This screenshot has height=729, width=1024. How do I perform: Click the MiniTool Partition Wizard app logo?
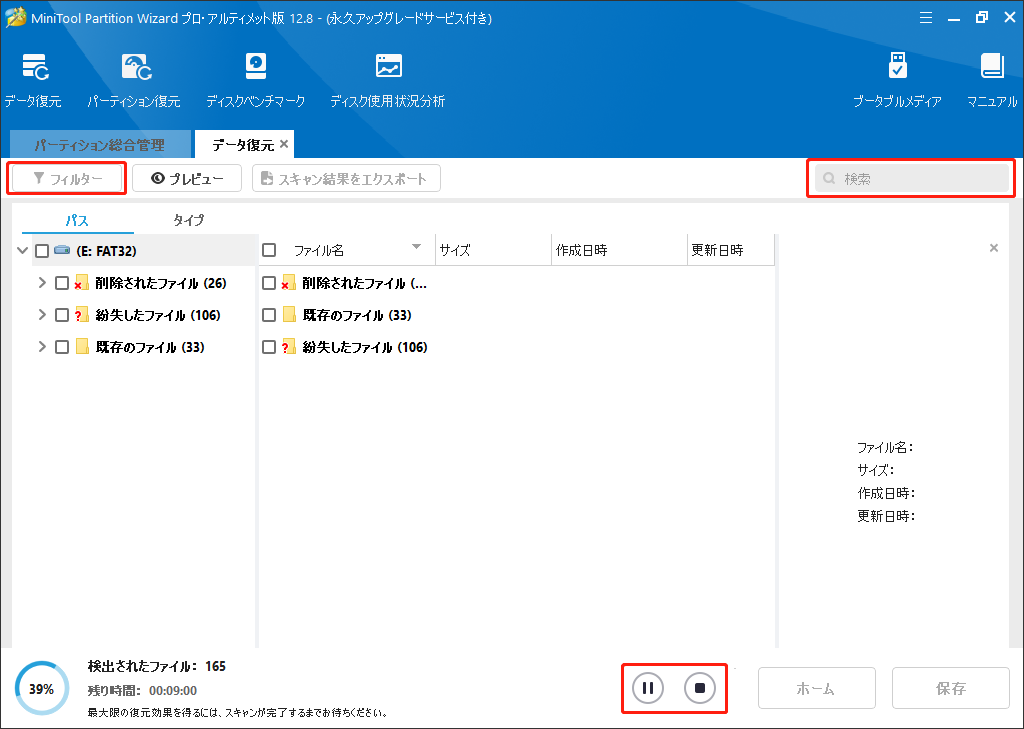pos(15,18)
